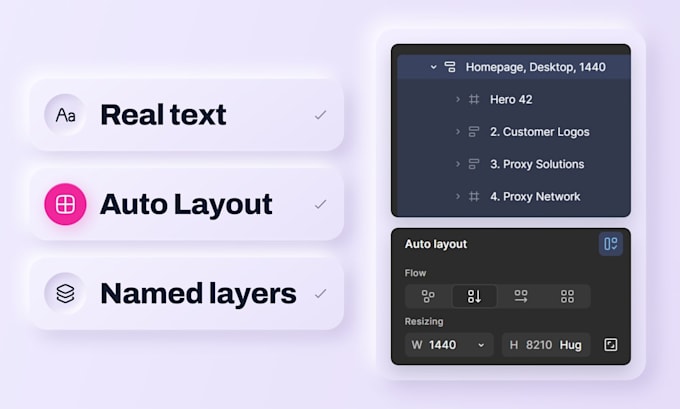Image resolution: width=680 pixels, height=409 pixels.
Task: Select the 3. Proxy Solutions layer name
Action: click(537, 164)
